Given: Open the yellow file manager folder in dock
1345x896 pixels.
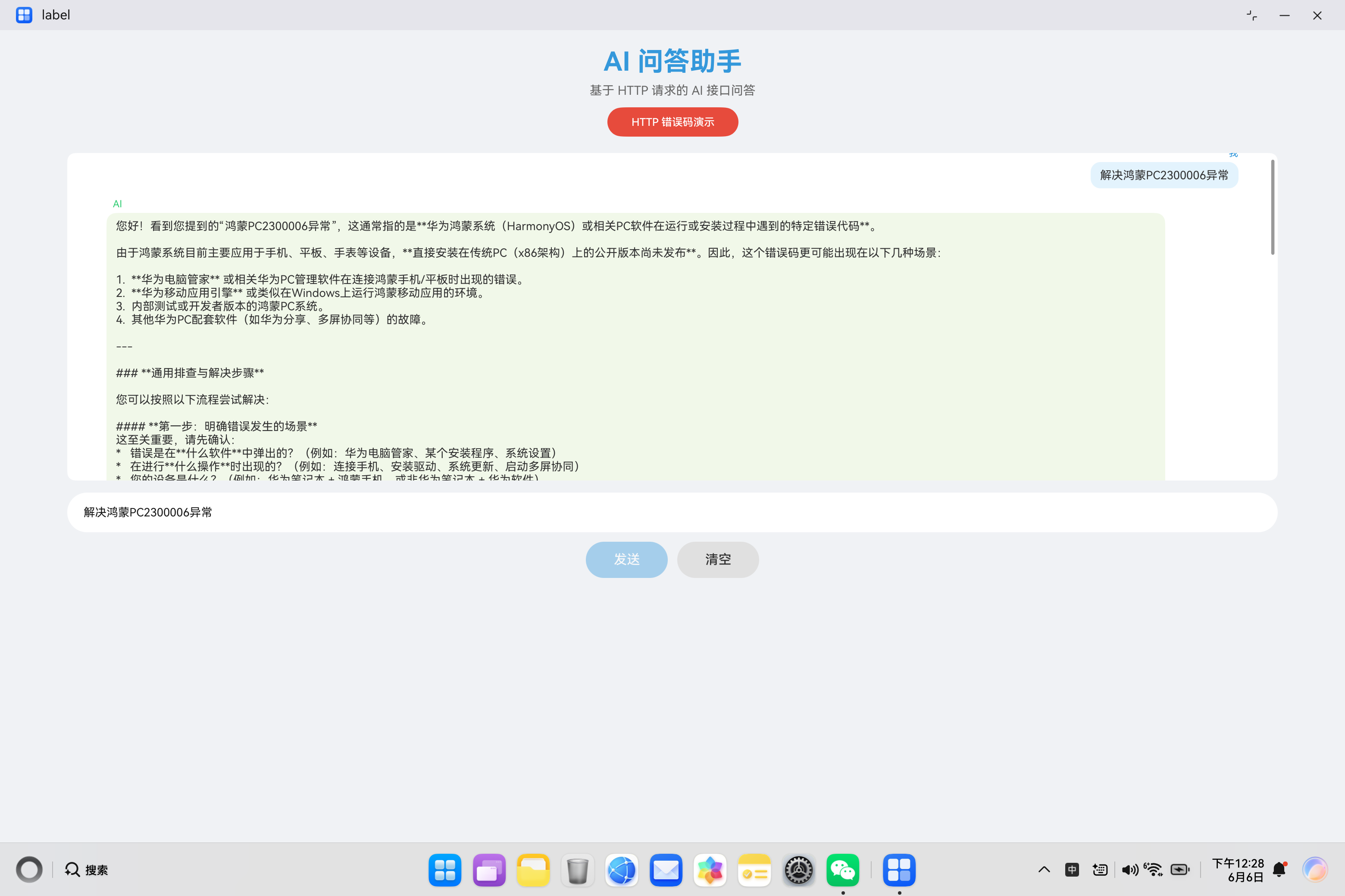Looking at the screenshot, I should pyautogui.click(x=533, y=870).
